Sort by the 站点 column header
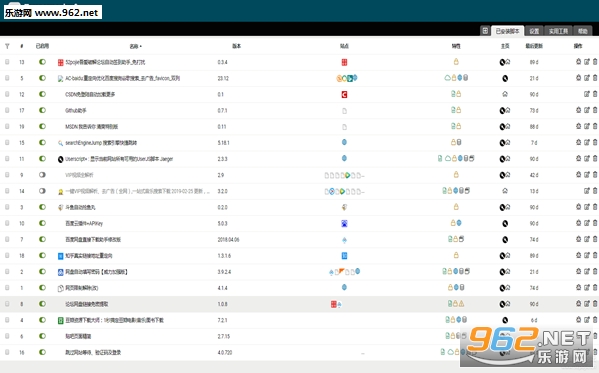The width and height of the screenshot is (599, 373). (344, 46)
